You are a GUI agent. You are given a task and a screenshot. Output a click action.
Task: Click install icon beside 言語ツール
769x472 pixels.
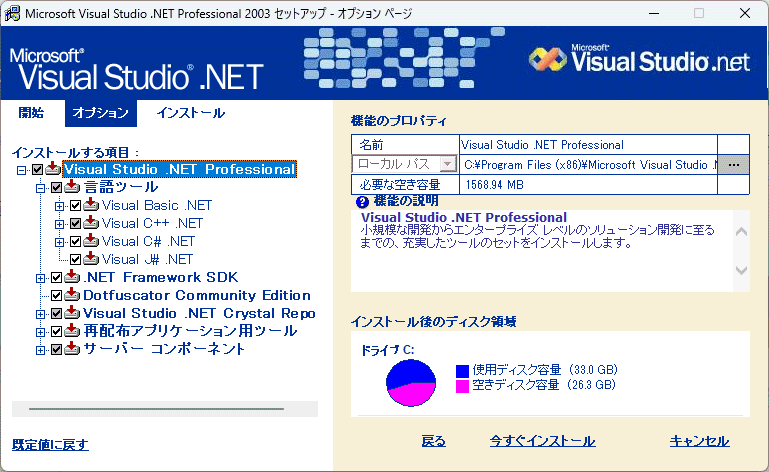72,187
